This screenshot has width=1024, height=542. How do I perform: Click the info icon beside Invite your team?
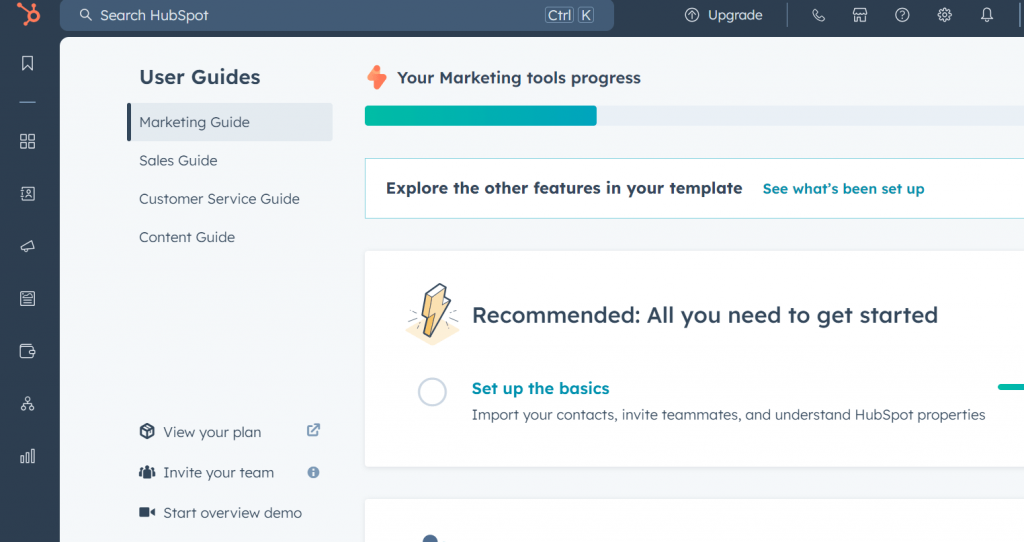click(313, 472)
